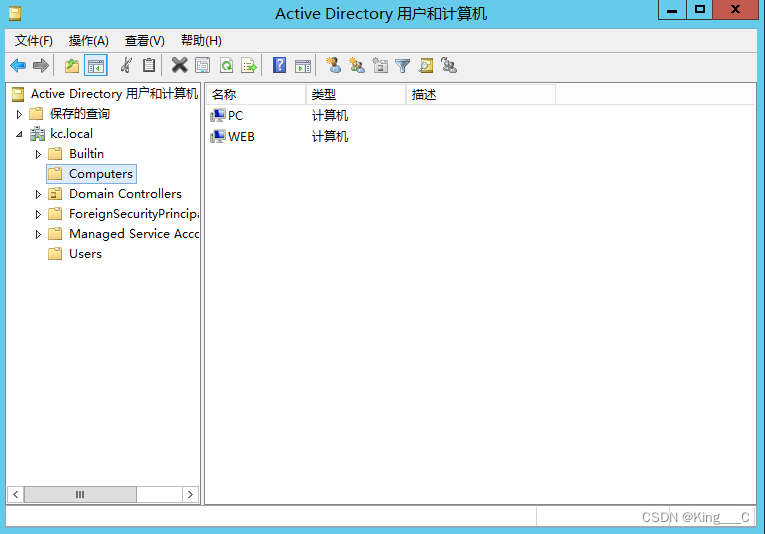Screen dimensions: 765x534
Task: Sort by the 描述 column header
Action: point(481,94)
